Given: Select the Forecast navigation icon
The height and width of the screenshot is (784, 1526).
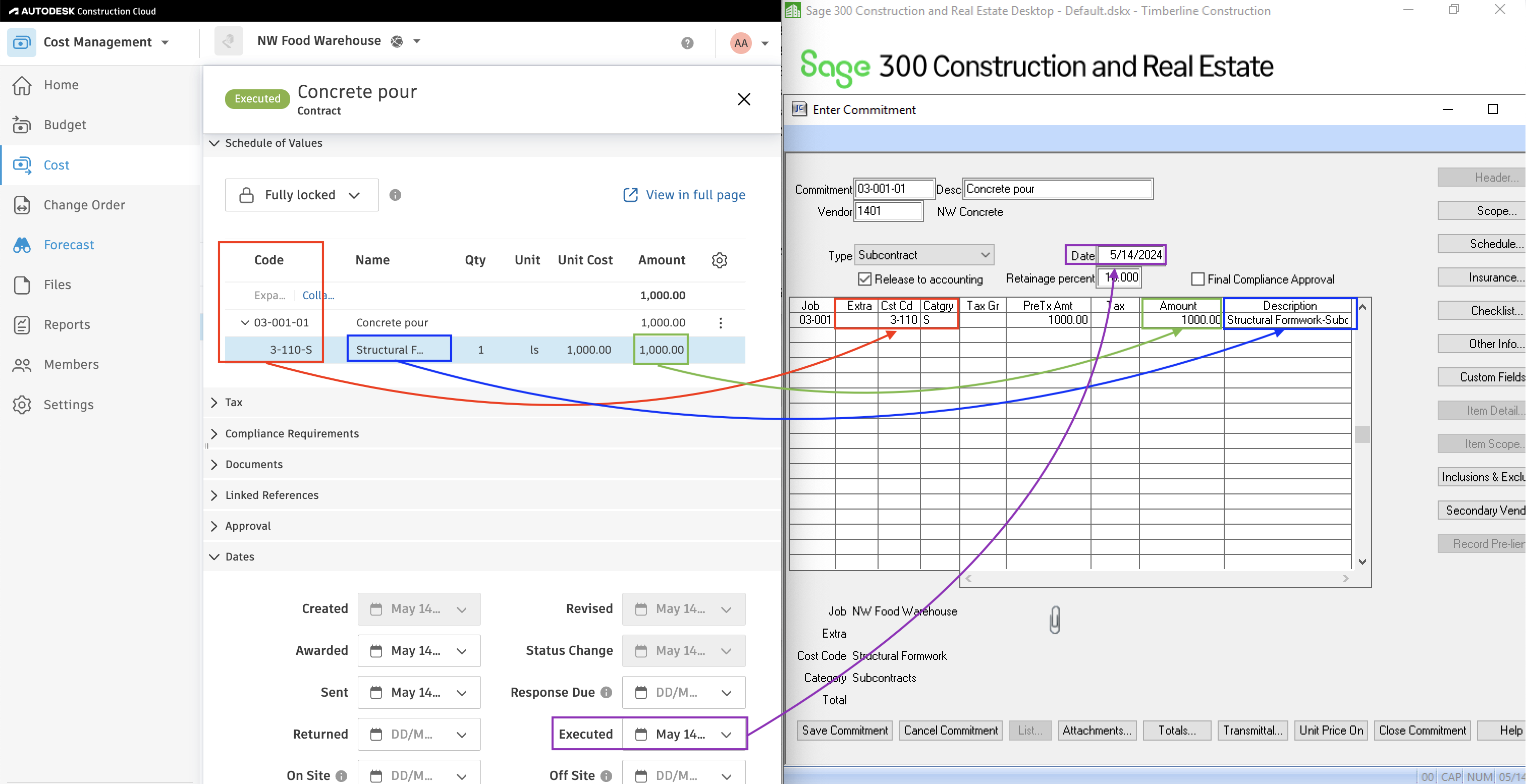Looking at the screenshot, I should (22, 244).
